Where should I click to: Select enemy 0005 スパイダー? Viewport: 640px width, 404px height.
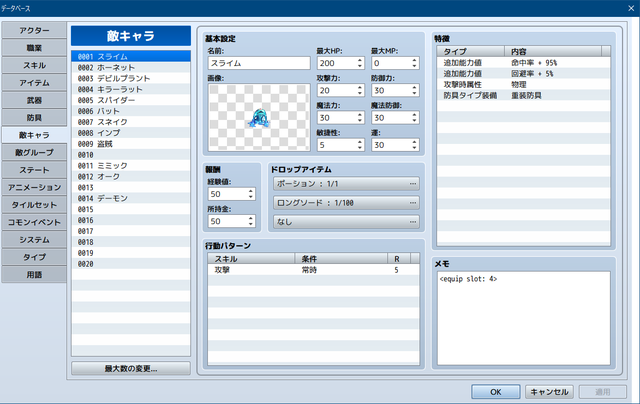131,100
